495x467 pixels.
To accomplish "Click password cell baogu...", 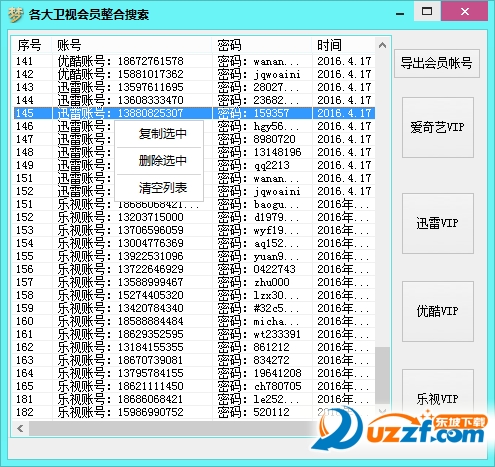I will (262, 204).
